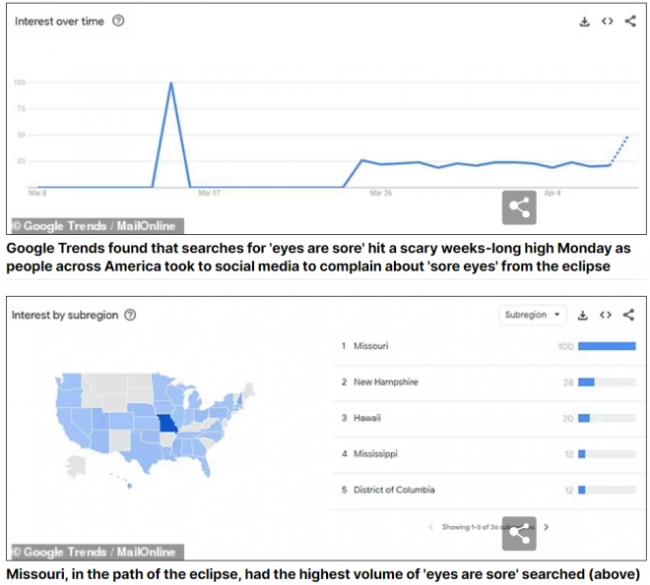650x585 pixels.
Task: Click Missouri's full blue interest bar
Action: coord(607,346)
